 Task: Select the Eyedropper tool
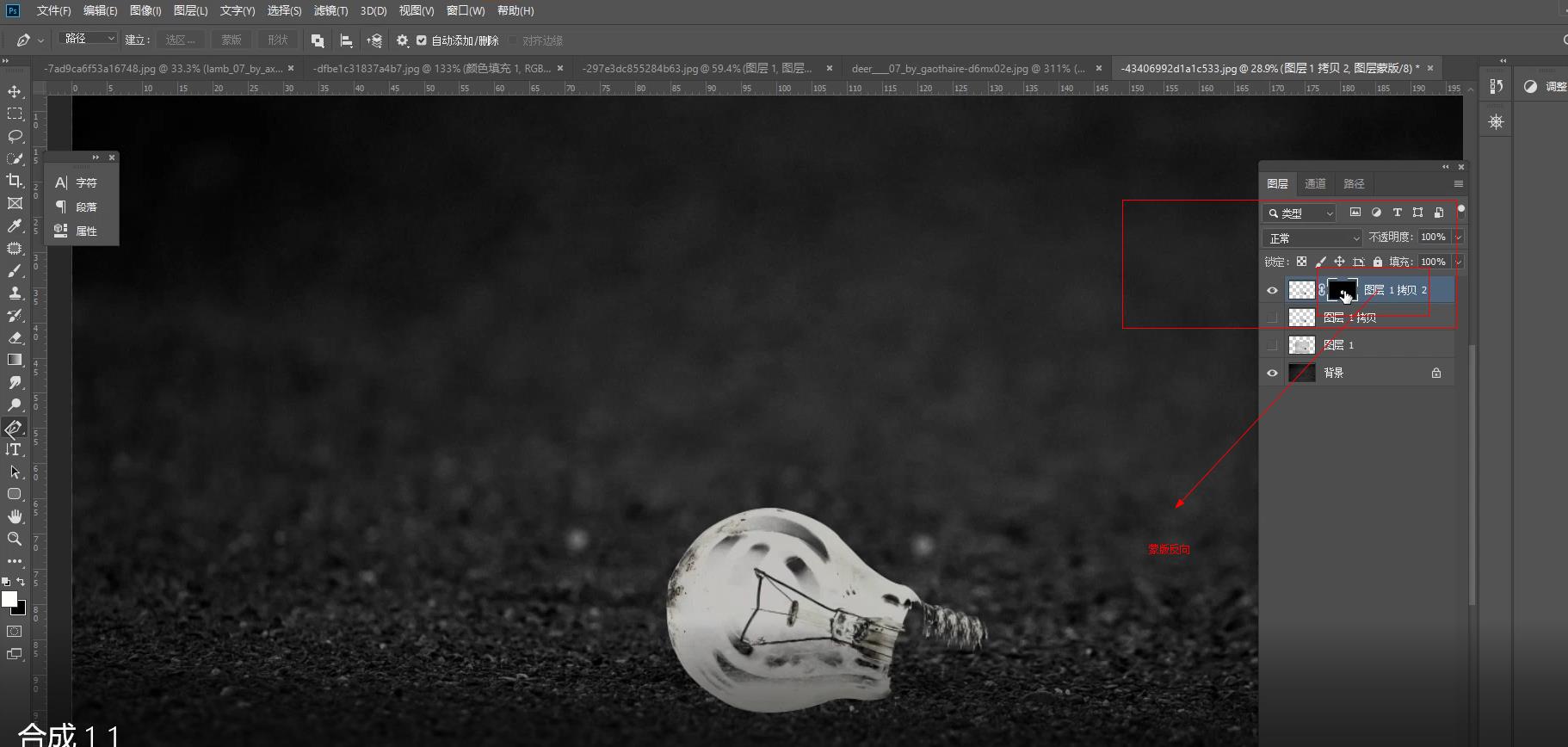(x=15, y=225)
